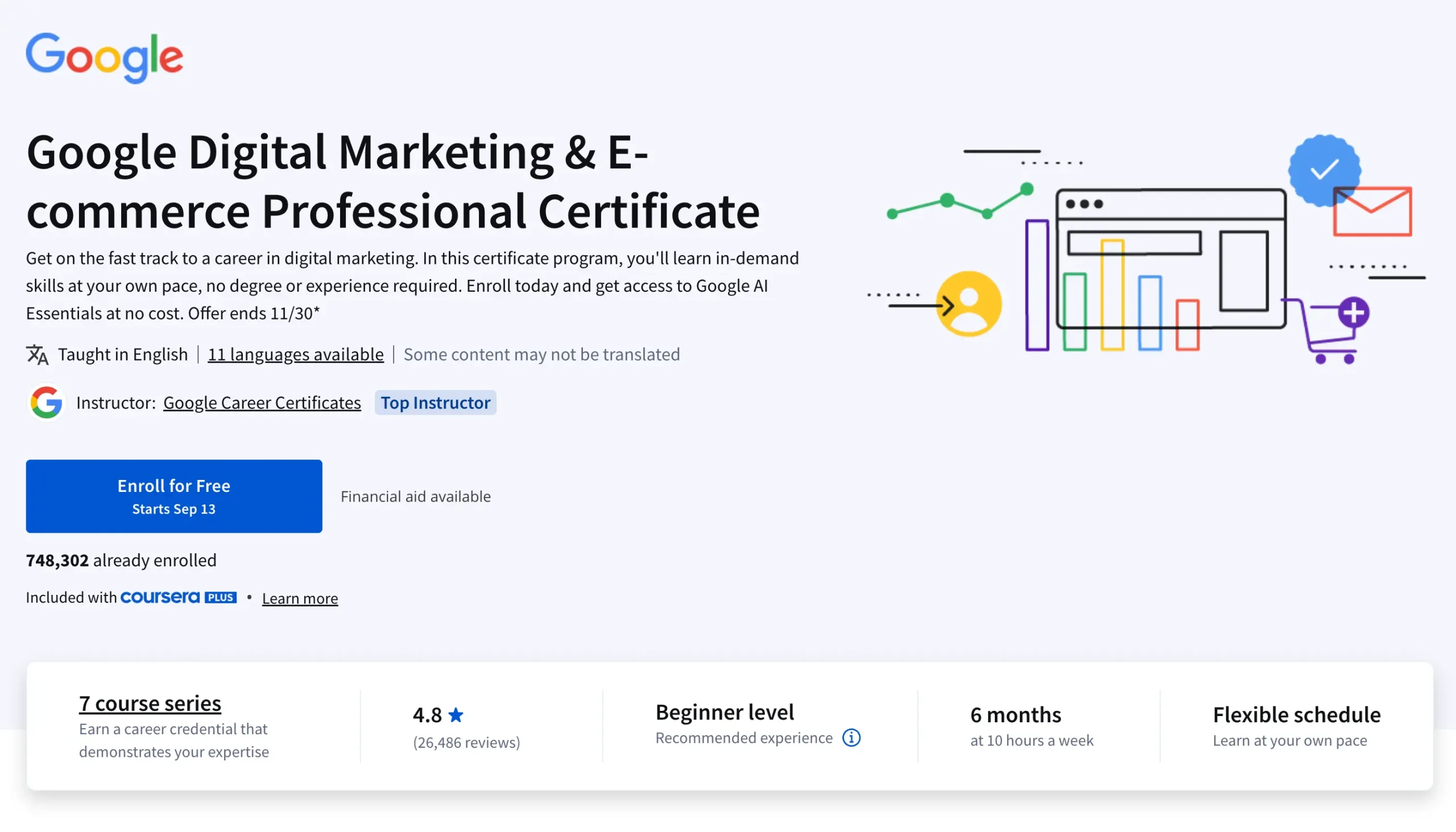Viewport: 1456px width, 832px height.
Task: Open Google Career Certificates instructor link
Action: coord(262,403)
